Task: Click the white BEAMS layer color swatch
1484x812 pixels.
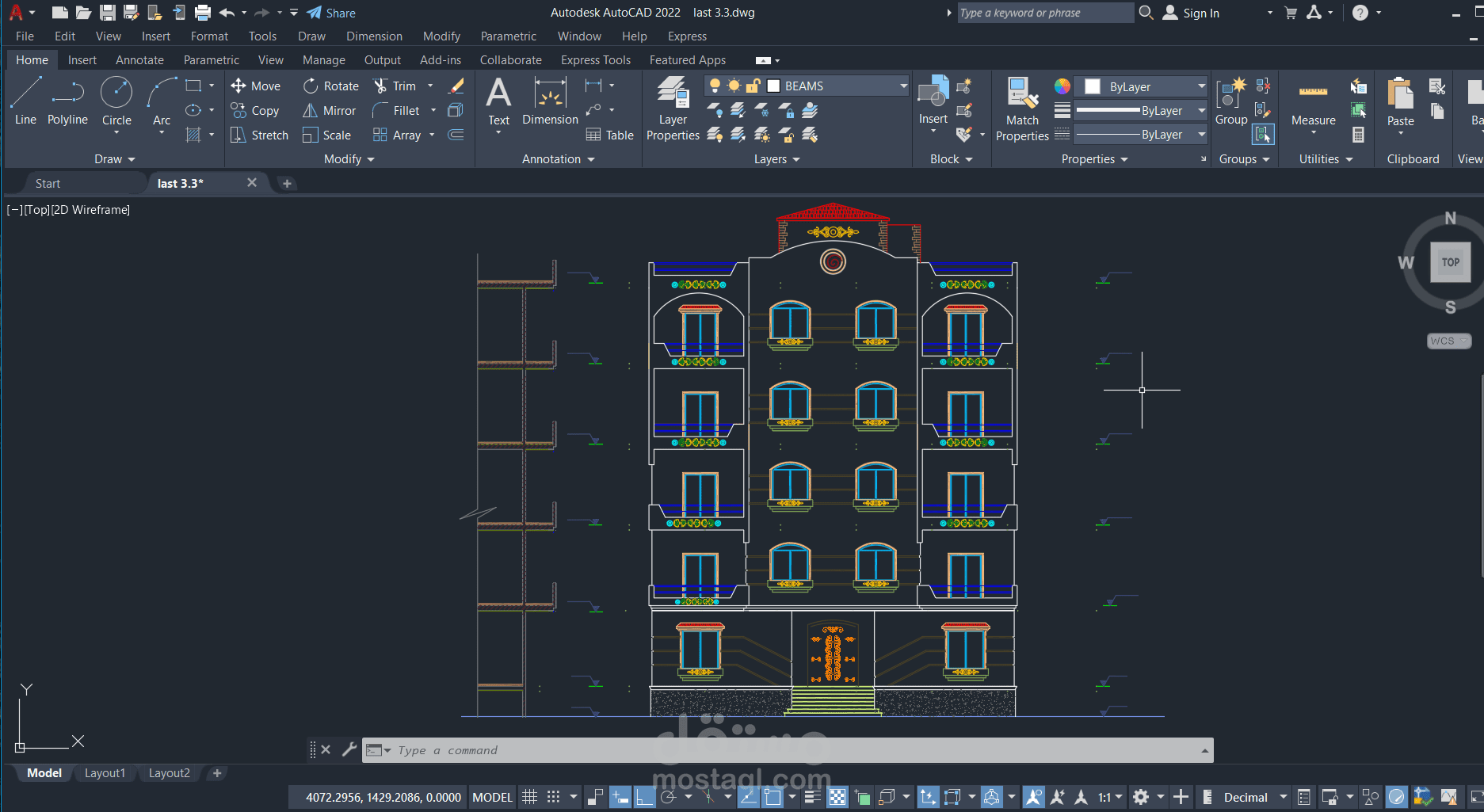Action: point(773,86)
